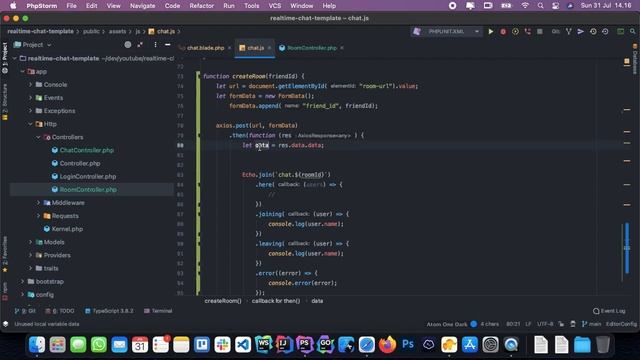This screenshot has width=640, height=360.
Task: Stop the running process with the square icon
Action: [540, 31]
